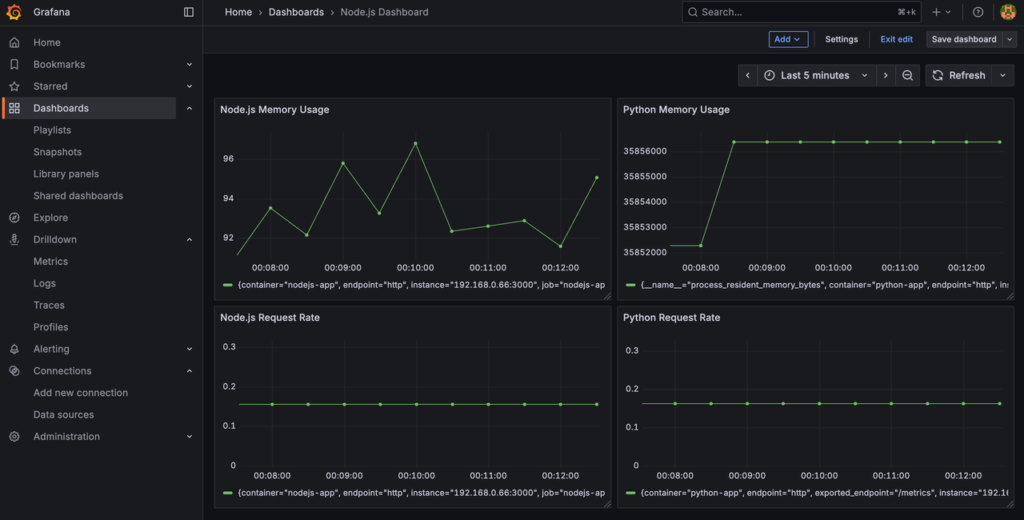This screenshot has width=1024, height=520.
Task: Go to Dashboards breadcrumb link
Action: pos(296,12)
